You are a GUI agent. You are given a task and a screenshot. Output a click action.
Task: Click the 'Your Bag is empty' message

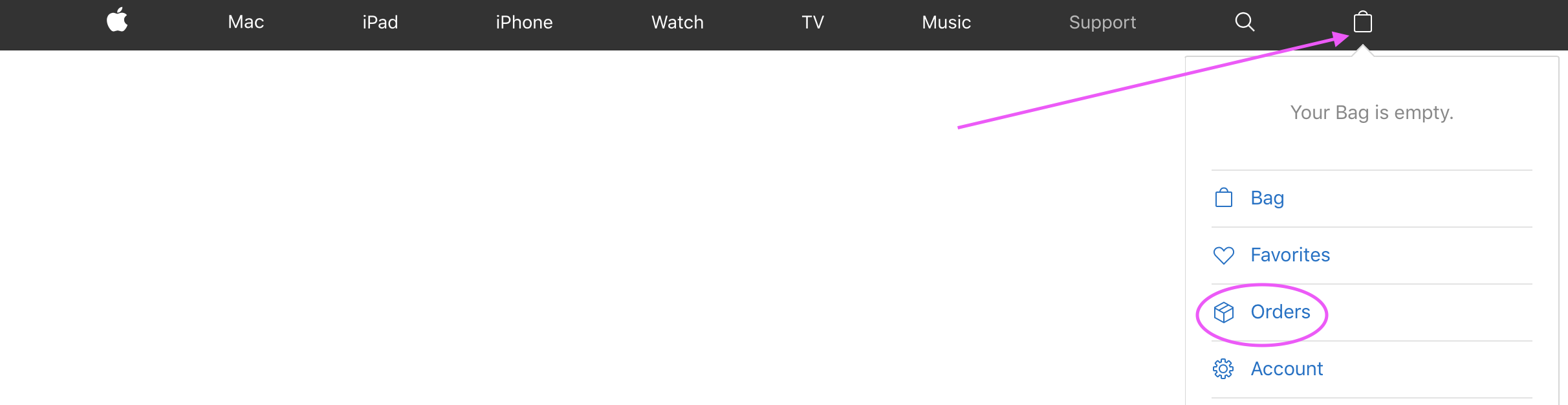point(1372,113)
